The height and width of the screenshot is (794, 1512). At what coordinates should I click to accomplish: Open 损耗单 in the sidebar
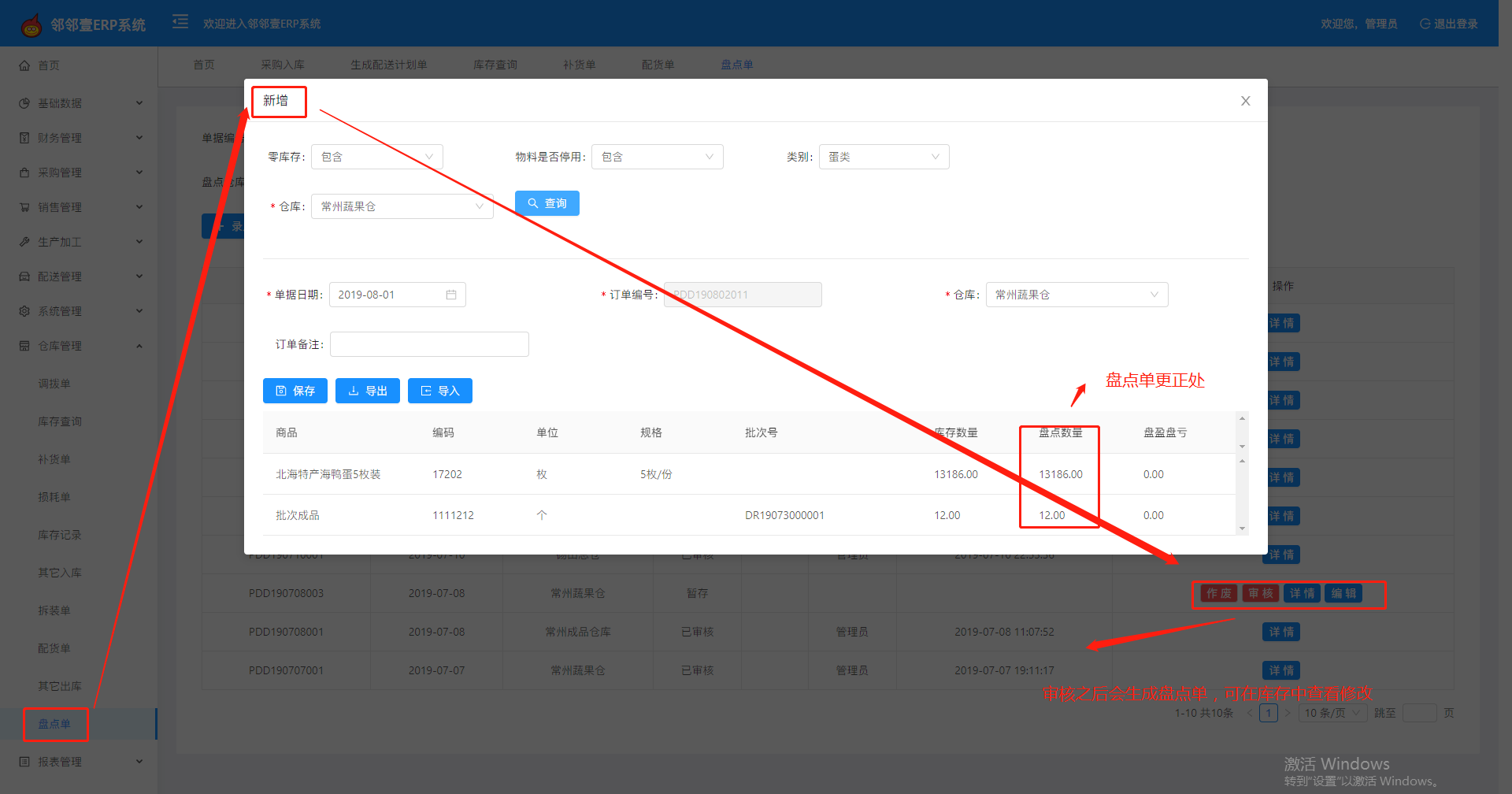pyautogui.click(x=54, y=497)
